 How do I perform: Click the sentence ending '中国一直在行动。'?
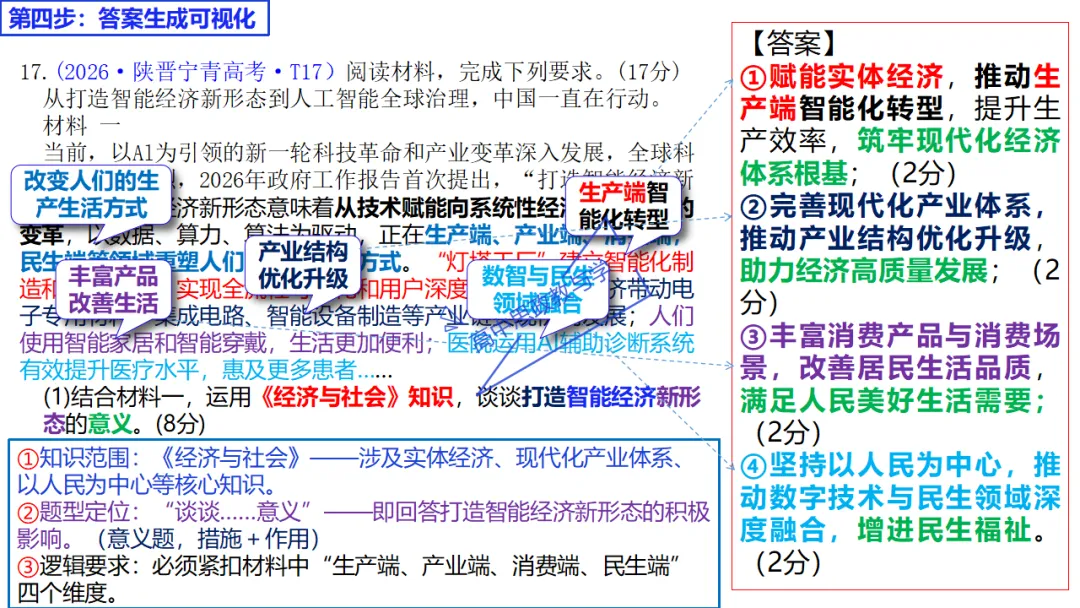577,98
